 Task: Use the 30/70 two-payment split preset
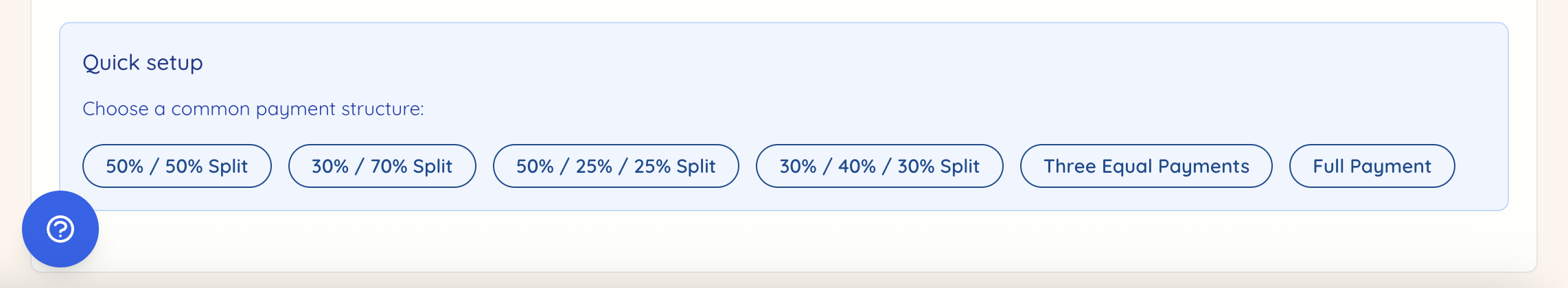[x=382, y=166]
